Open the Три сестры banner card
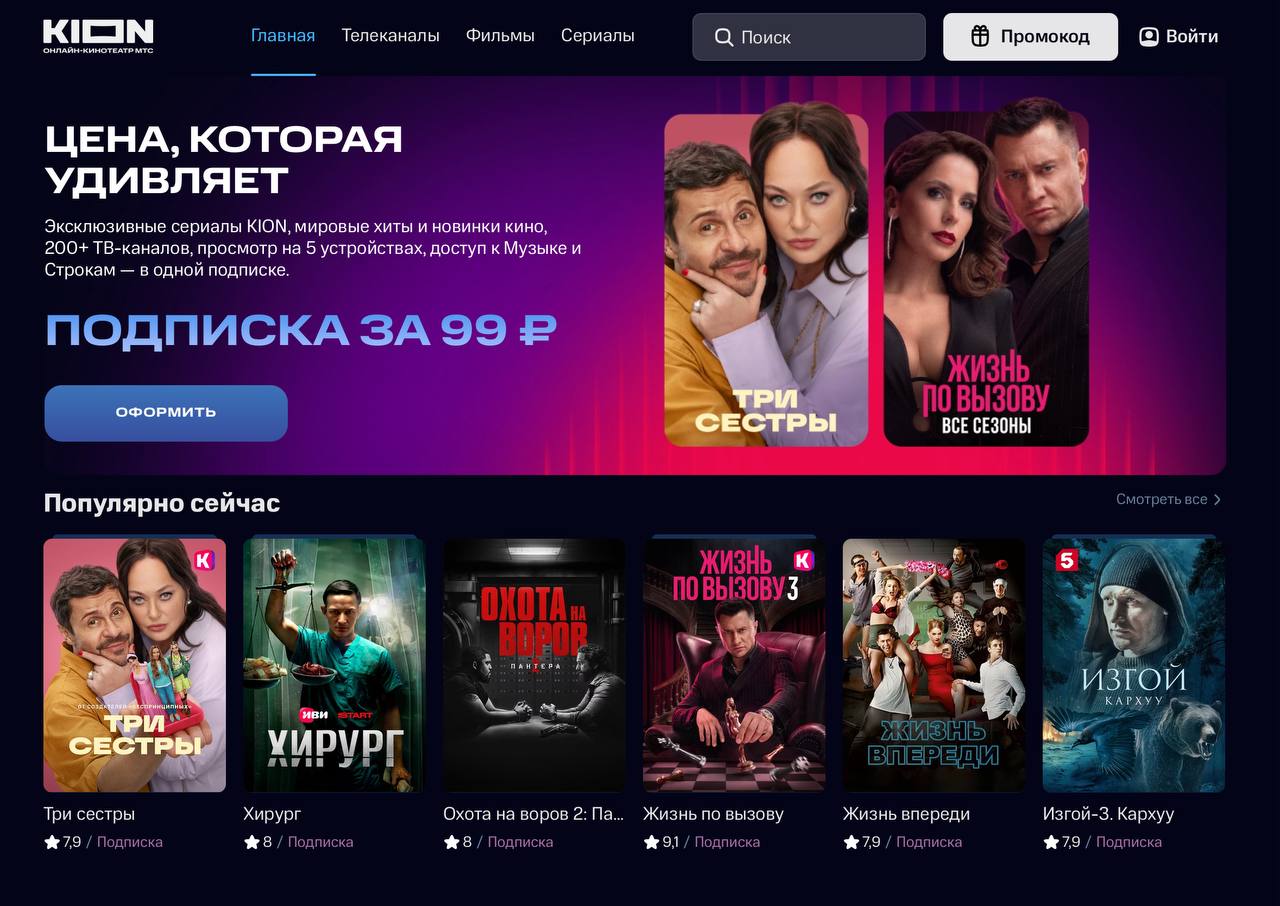This screenshot has width=1280, height=906. pos(766,280)
